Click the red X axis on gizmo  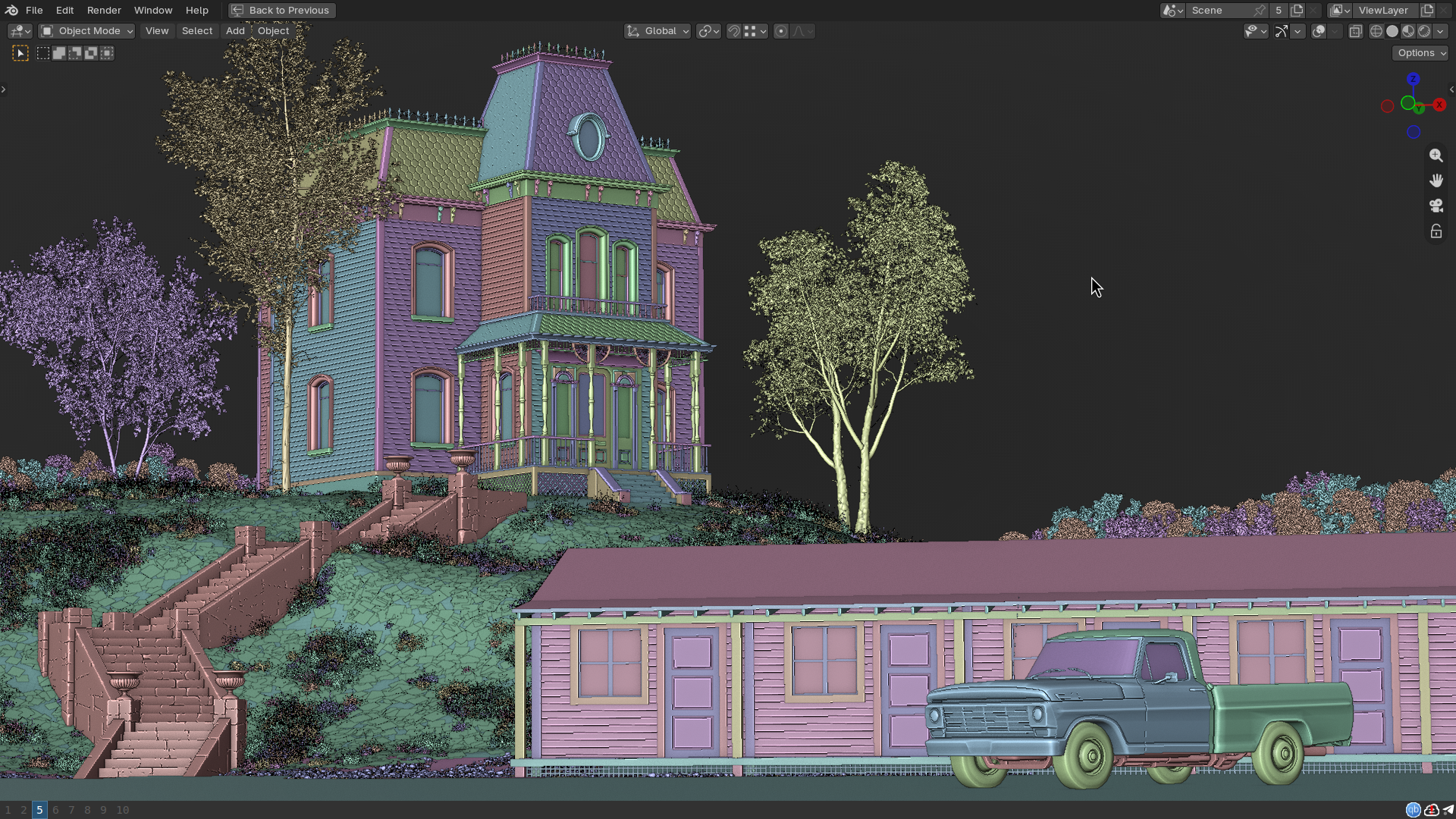coord(1439,105)
